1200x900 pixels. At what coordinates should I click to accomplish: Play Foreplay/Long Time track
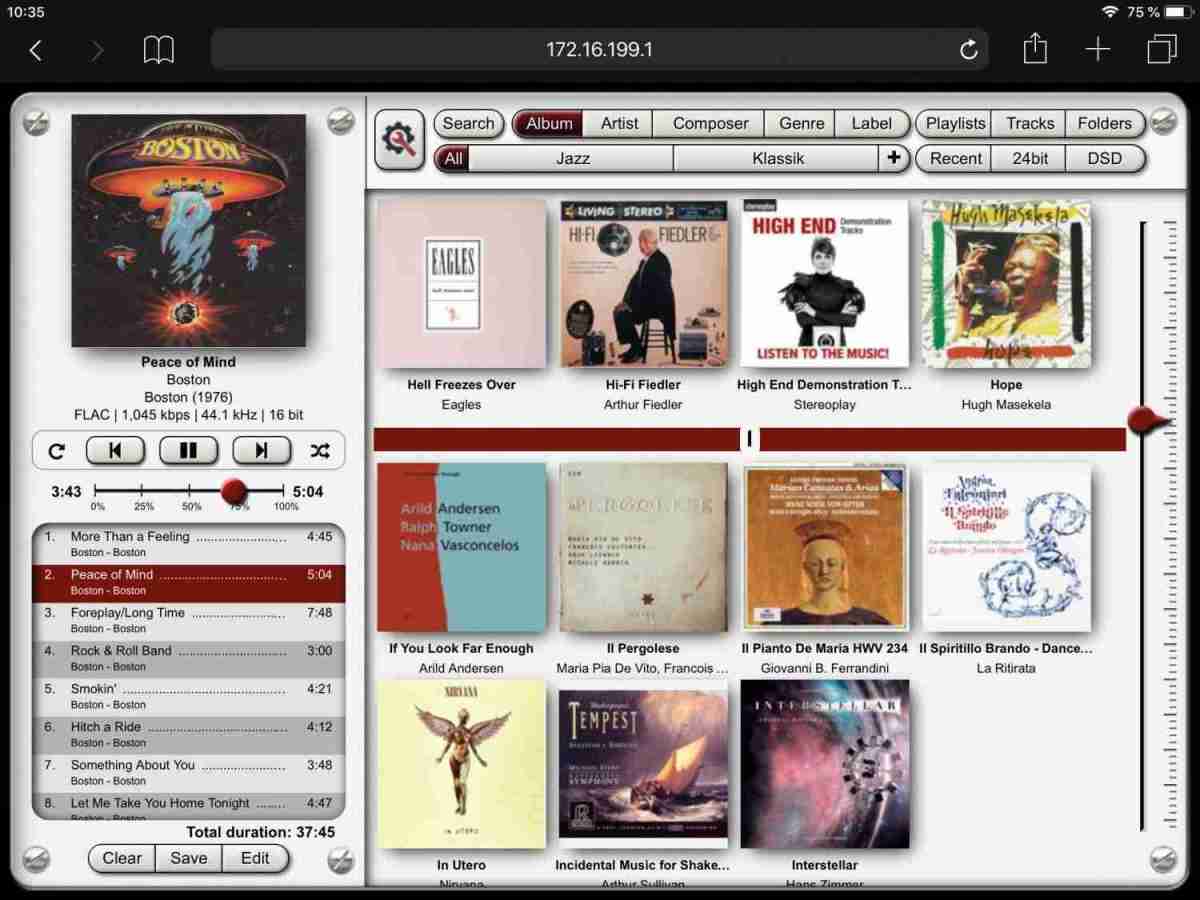click(x=189, y=620)
